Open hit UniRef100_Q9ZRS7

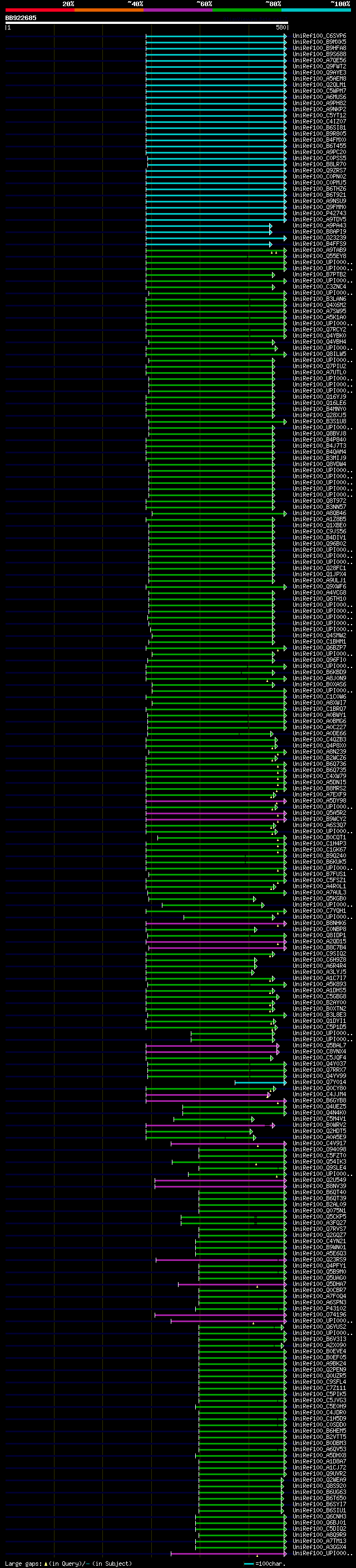[319, 170]
